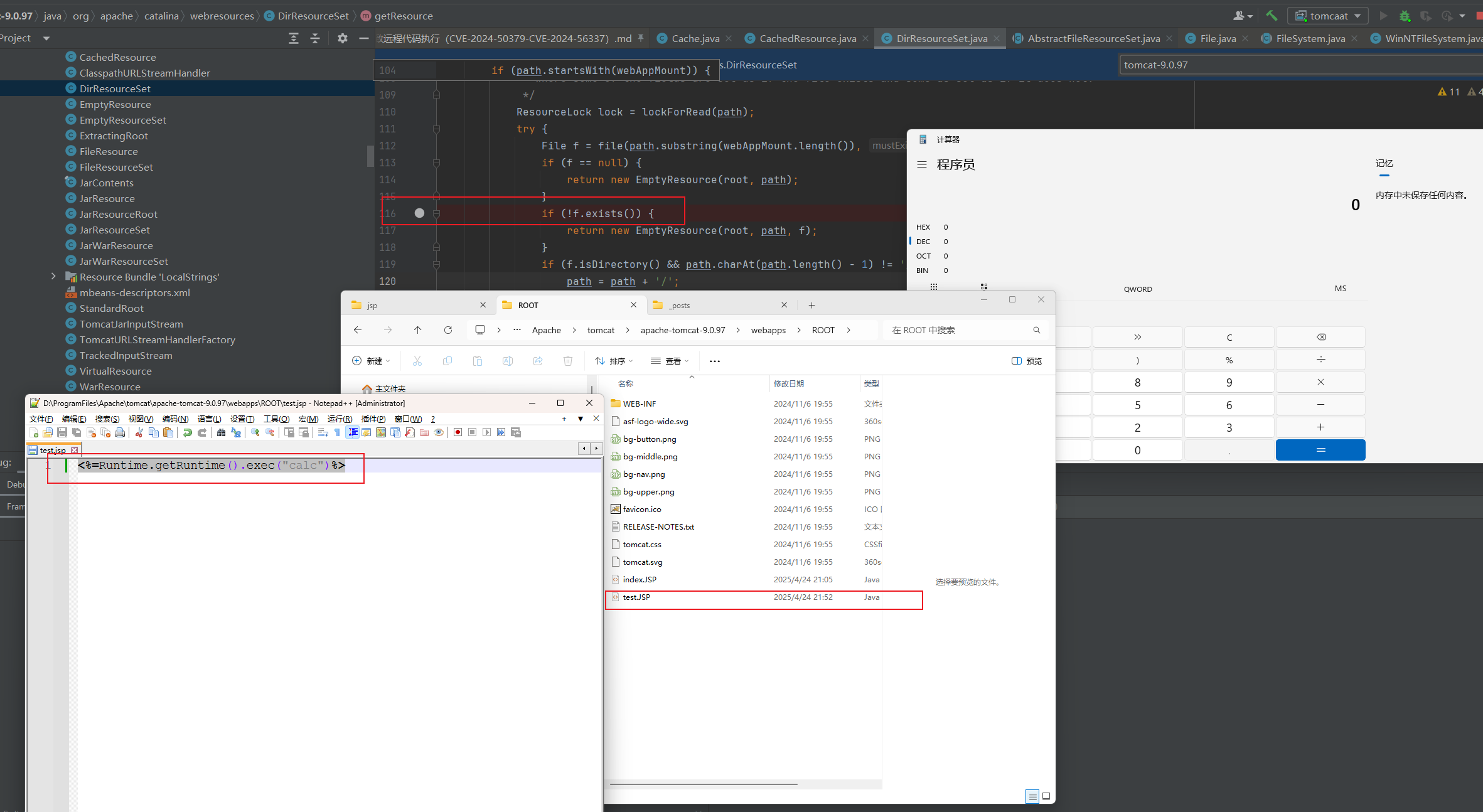Click collapse all icon in Project panel
1483x812 pixels.
(x=315, y=38)
